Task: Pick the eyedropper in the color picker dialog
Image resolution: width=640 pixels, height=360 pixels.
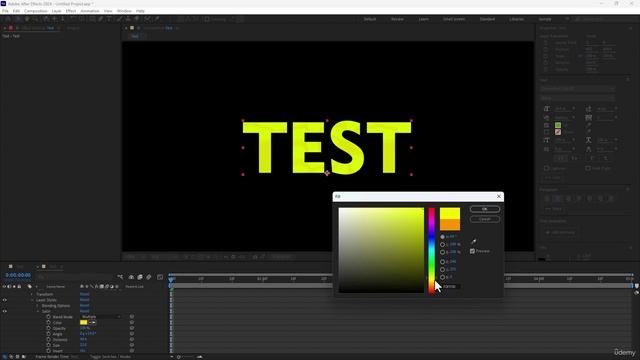Action: (x=473, y=242)
